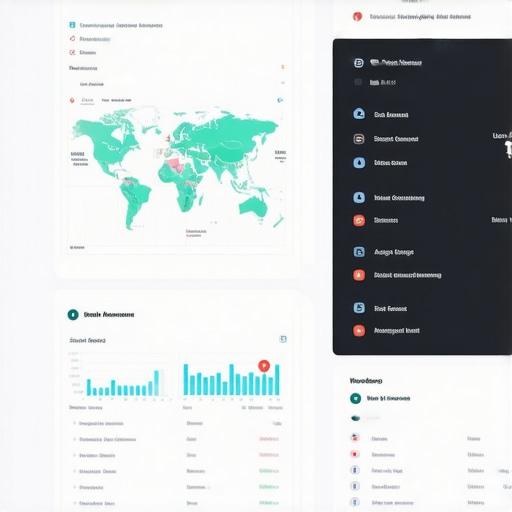512x512 pixels.
Task: Click the last orange icon in the dark panel
Action: pos(359,331)
